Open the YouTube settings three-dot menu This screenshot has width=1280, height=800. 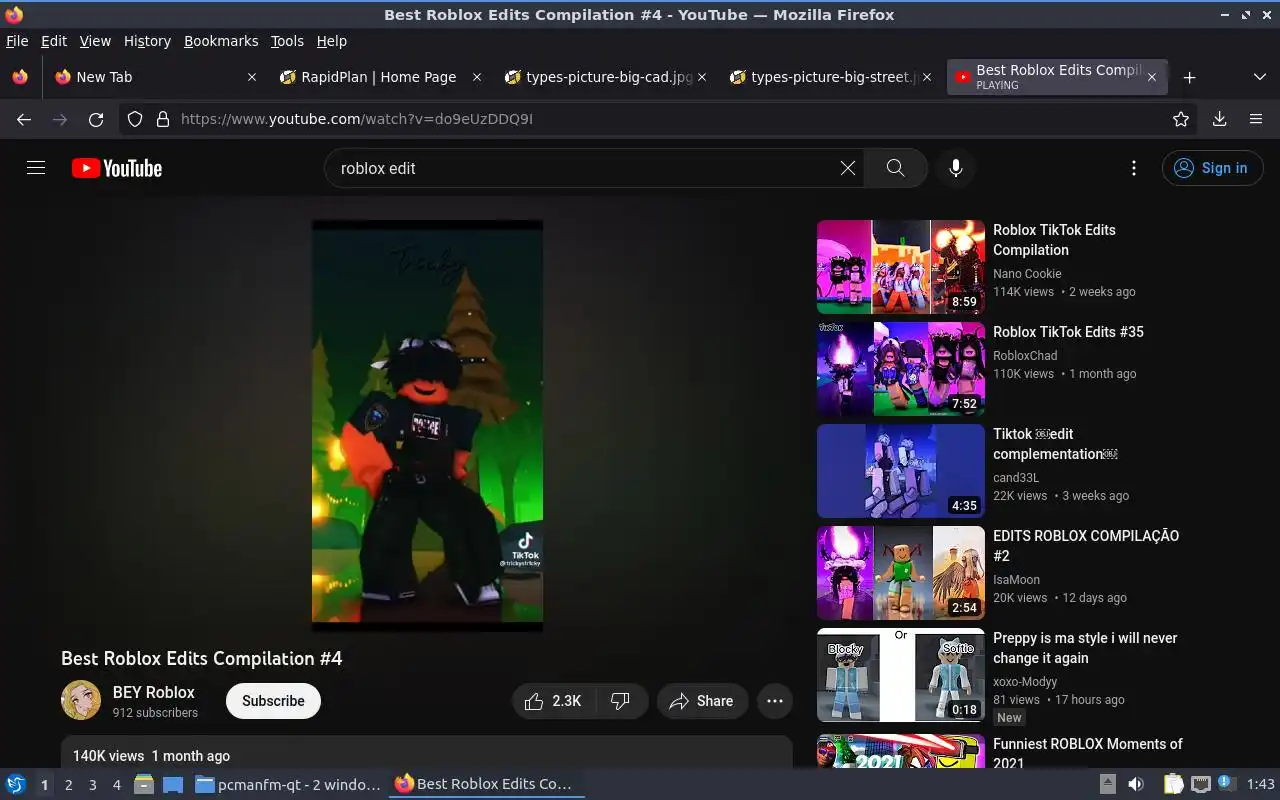click(x=1133, y=168)
